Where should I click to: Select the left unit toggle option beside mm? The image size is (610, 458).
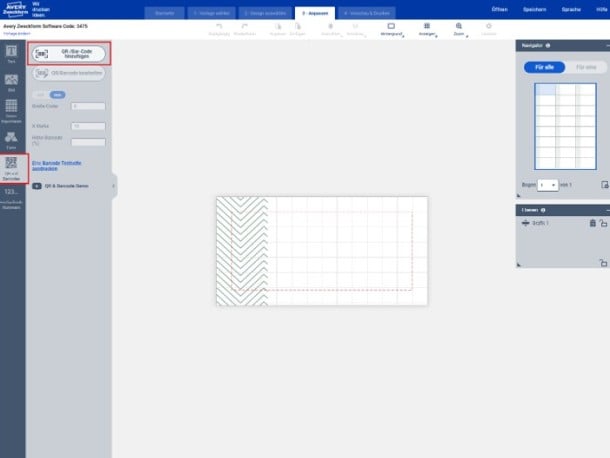click(41, 95)
